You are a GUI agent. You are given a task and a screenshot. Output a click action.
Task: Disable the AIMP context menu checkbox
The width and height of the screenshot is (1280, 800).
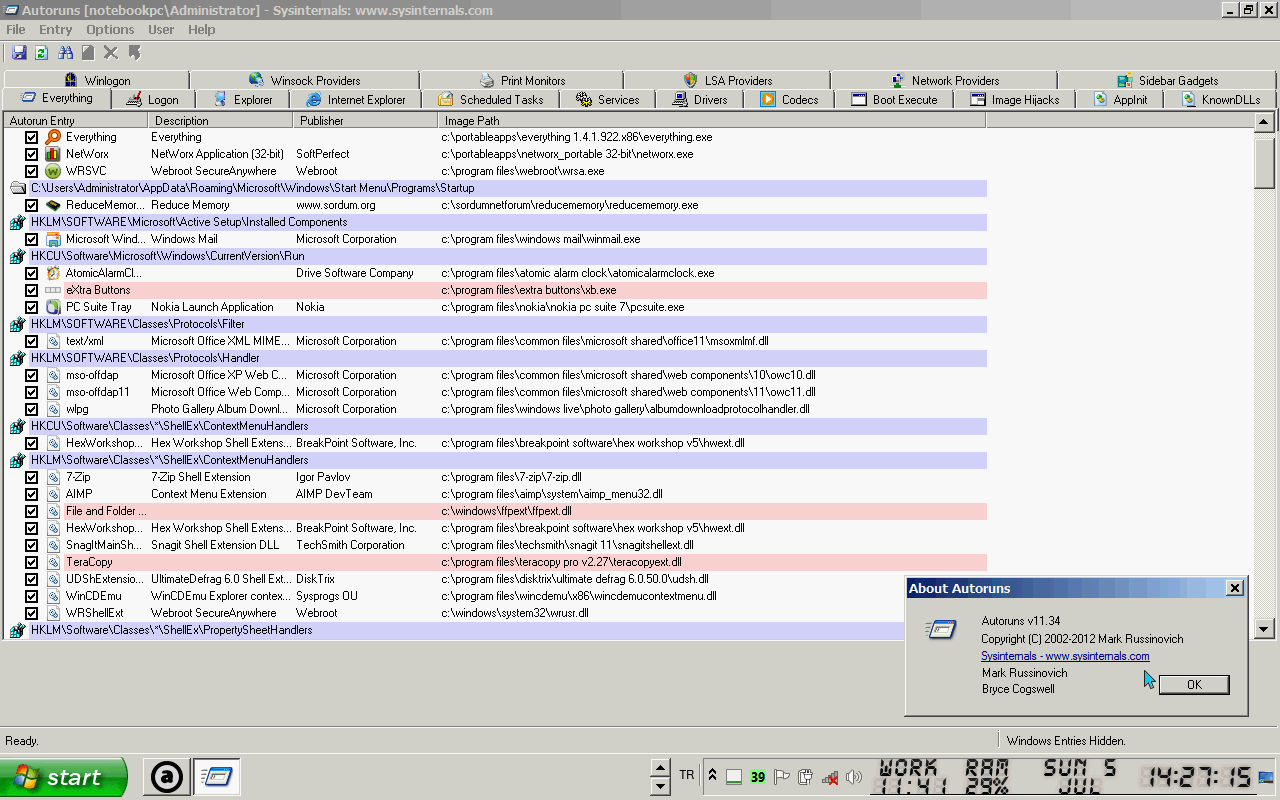32,494
